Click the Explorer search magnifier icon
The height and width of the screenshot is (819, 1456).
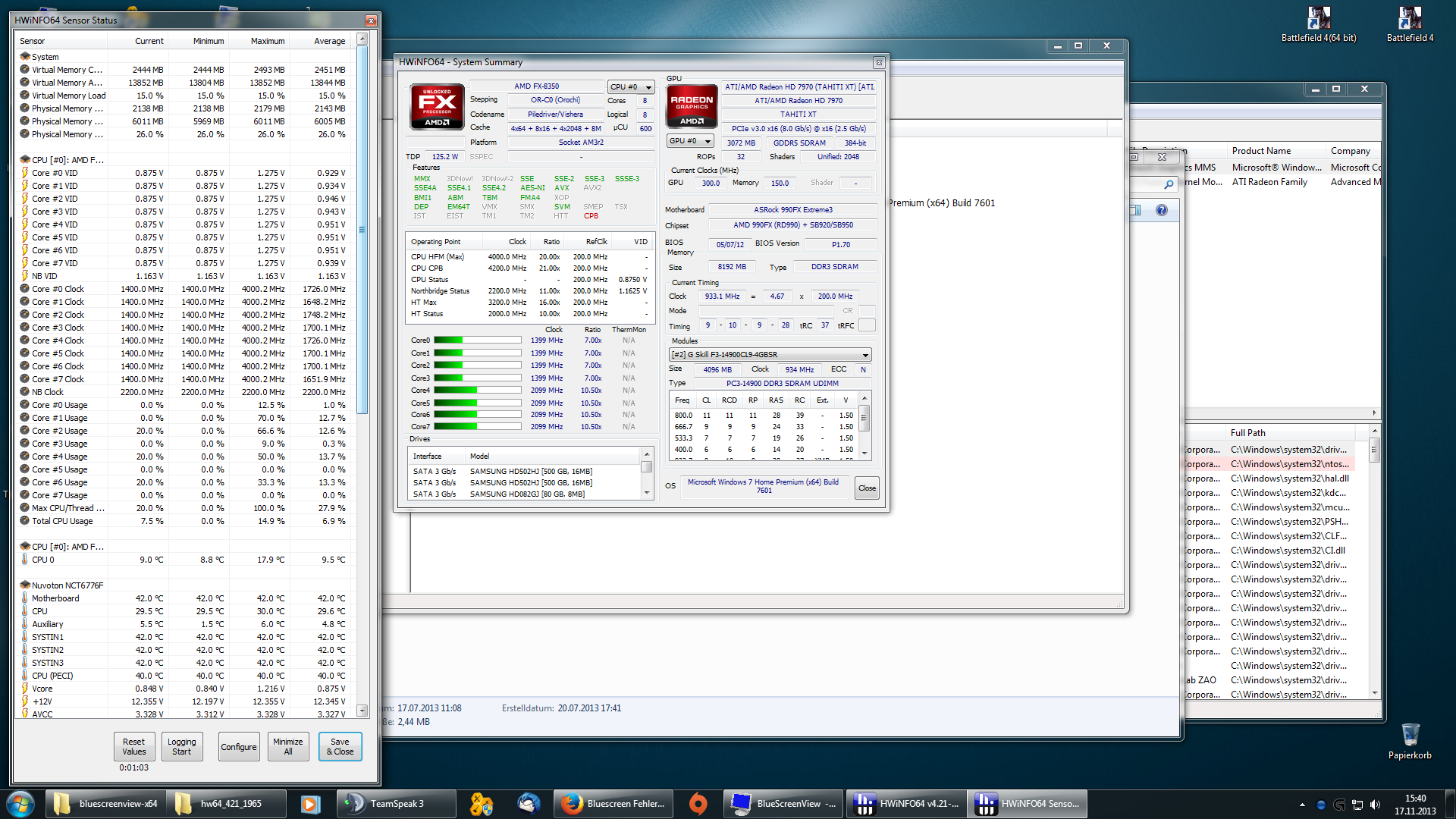point(1169,184)
